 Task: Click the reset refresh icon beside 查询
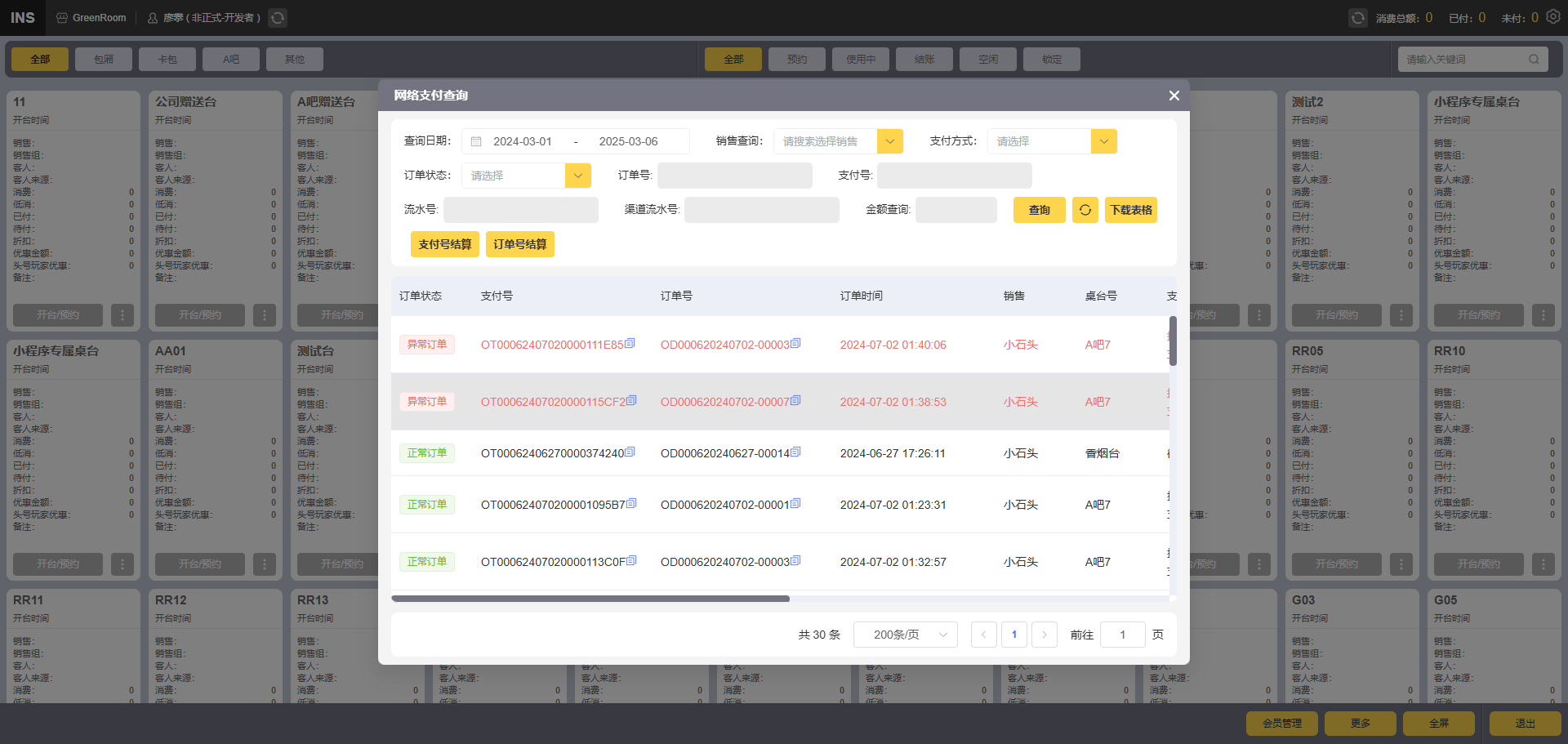click(1085, 210)
